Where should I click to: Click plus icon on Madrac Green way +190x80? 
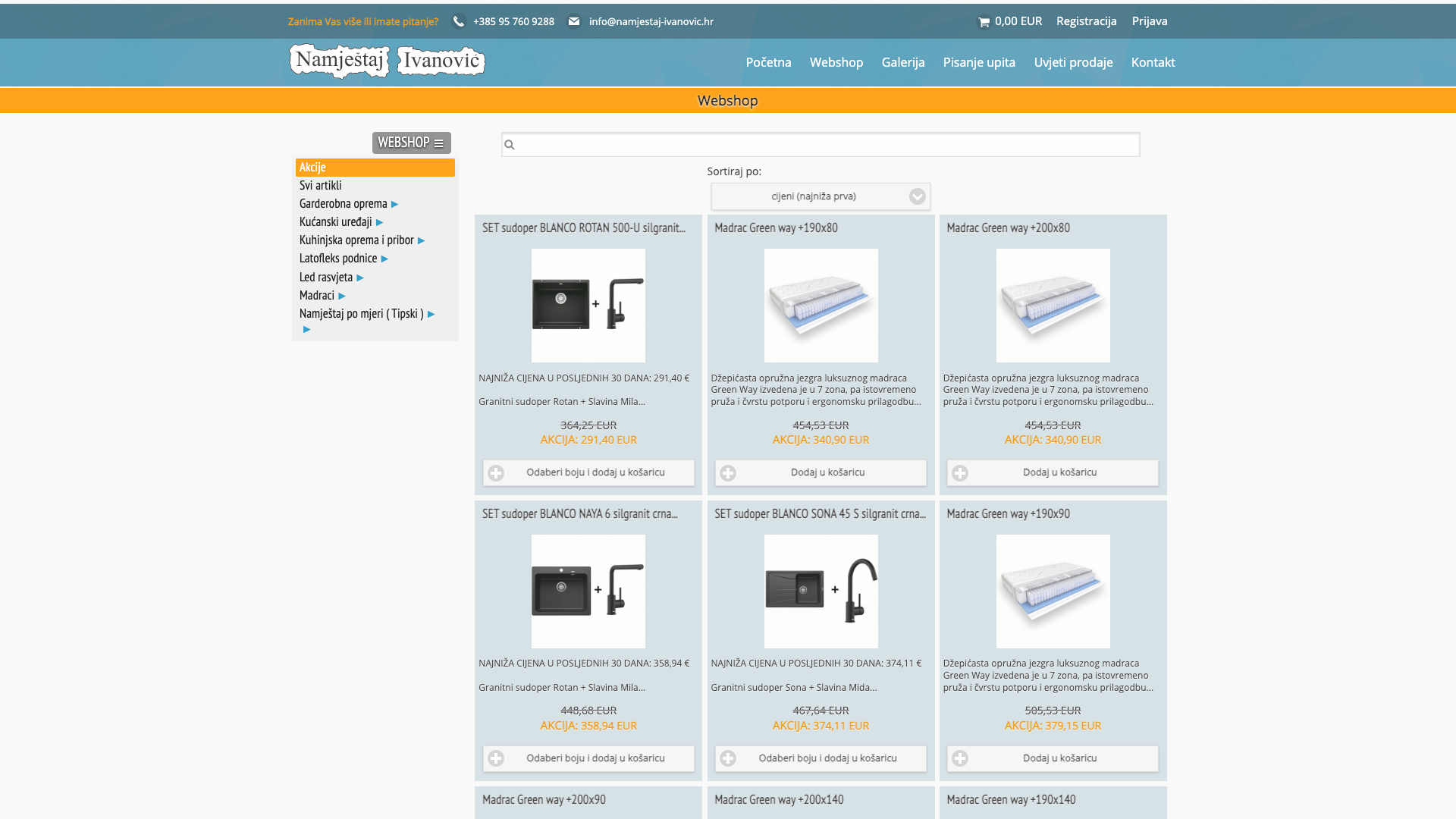click(x=728, y=473)
